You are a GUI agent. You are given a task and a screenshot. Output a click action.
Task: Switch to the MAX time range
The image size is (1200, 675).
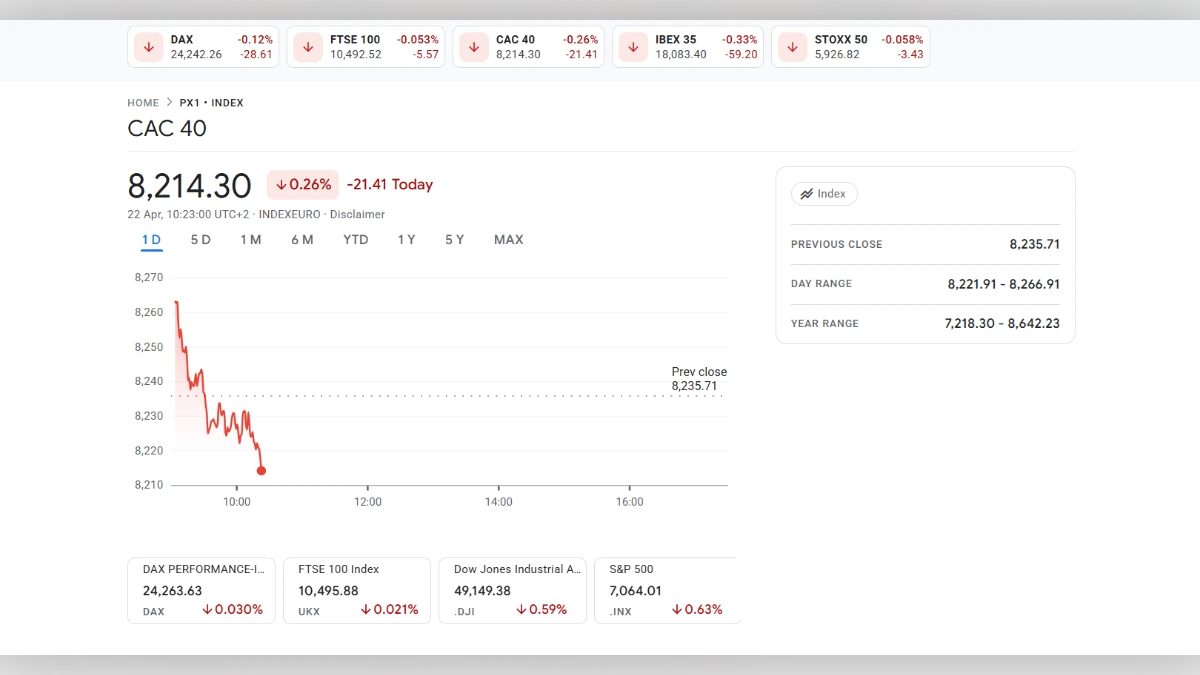point(508,239)
